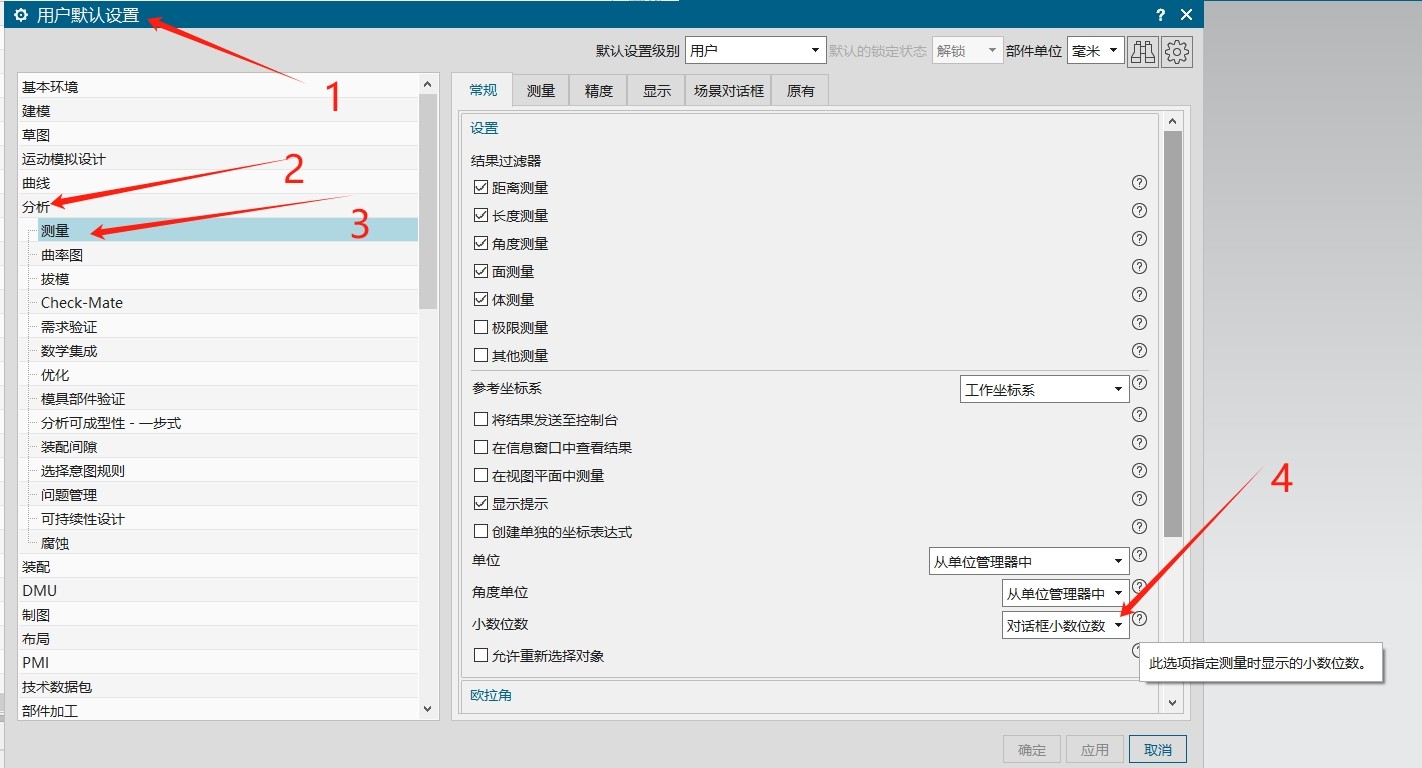Viewport: 1422px width, 768px height.
Task: Switch to the 原有 tab
Action: [x=801, y=91]
